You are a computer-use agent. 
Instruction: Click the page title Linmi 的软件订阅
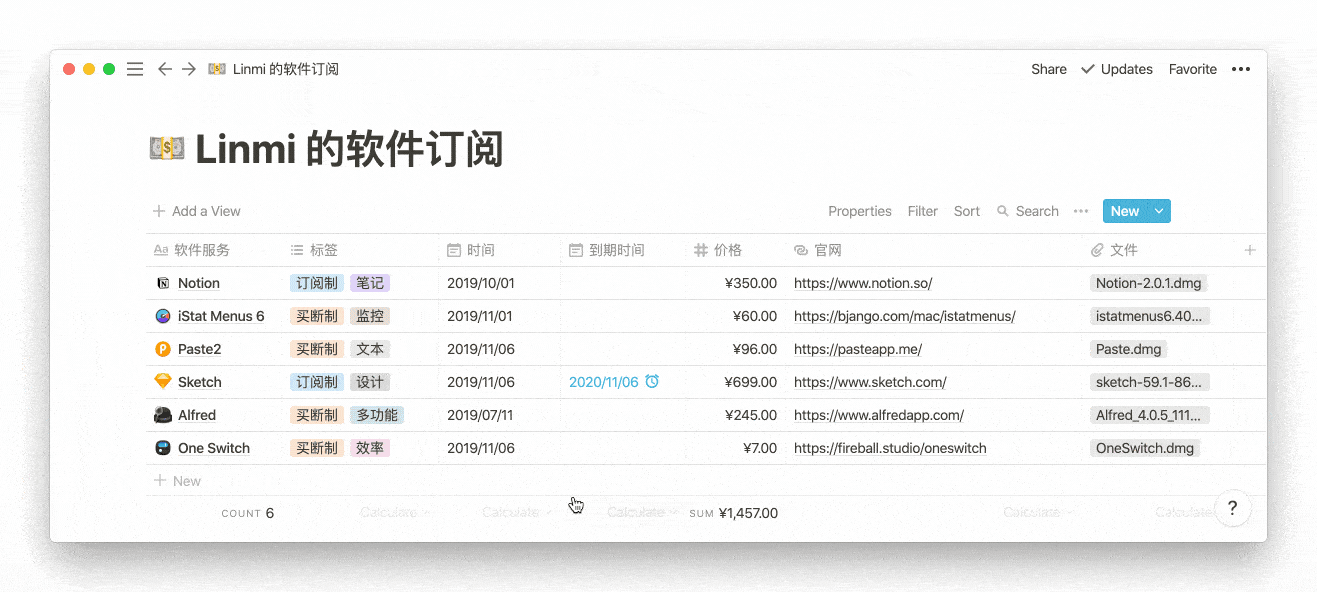pos(349,149)
